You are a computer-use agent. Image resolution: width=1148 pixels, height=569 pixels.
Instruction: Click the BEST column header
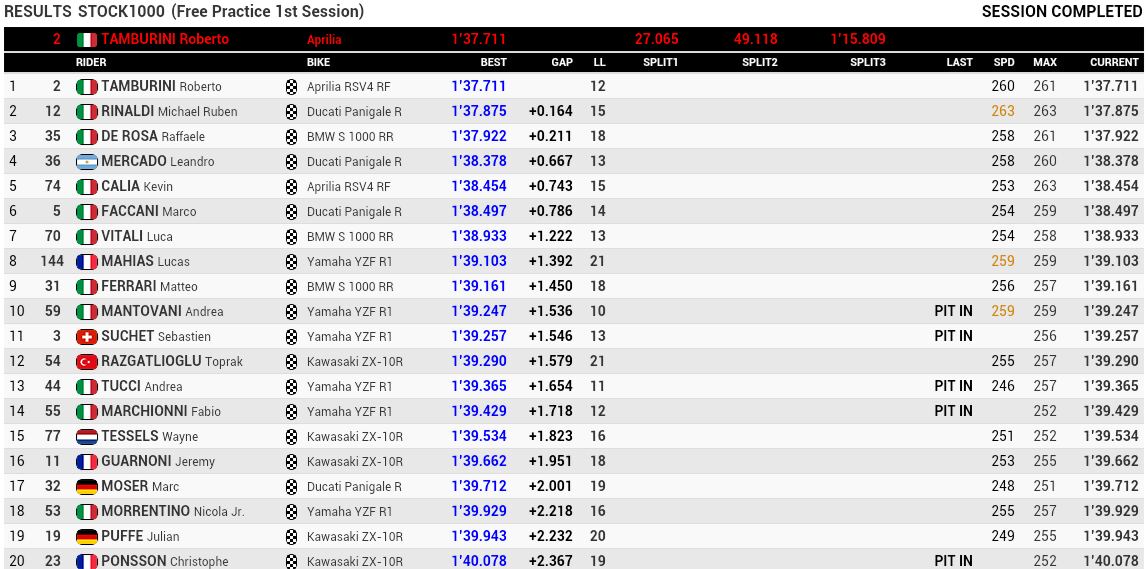tap(493, 62)
